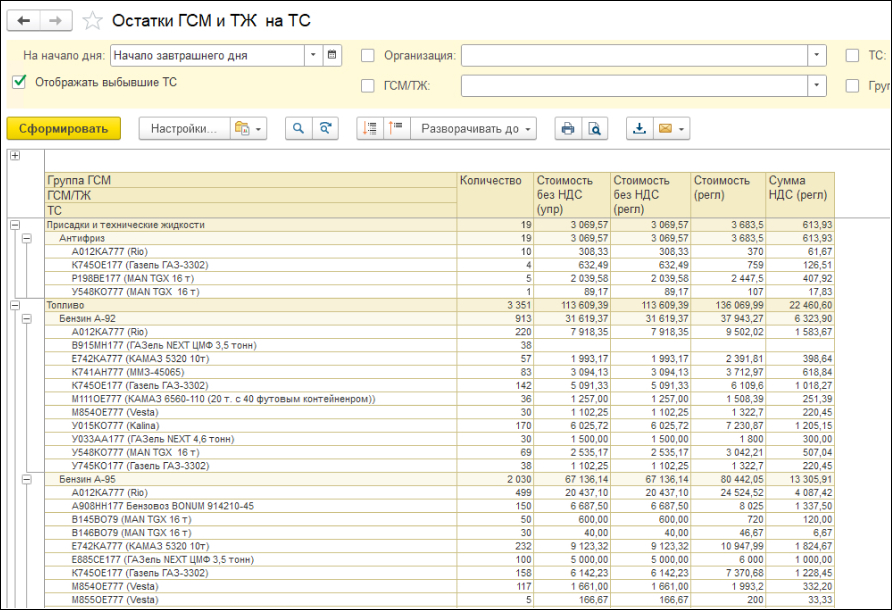Open calendar picker for the date field

tap(333, 55)
